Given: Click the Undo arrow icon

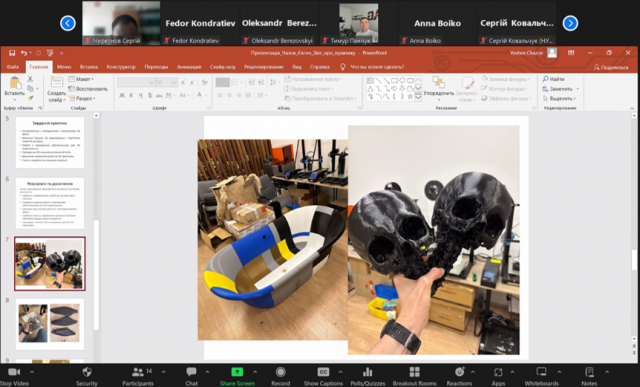Looking at the screenshot, I should click(24, 53).
